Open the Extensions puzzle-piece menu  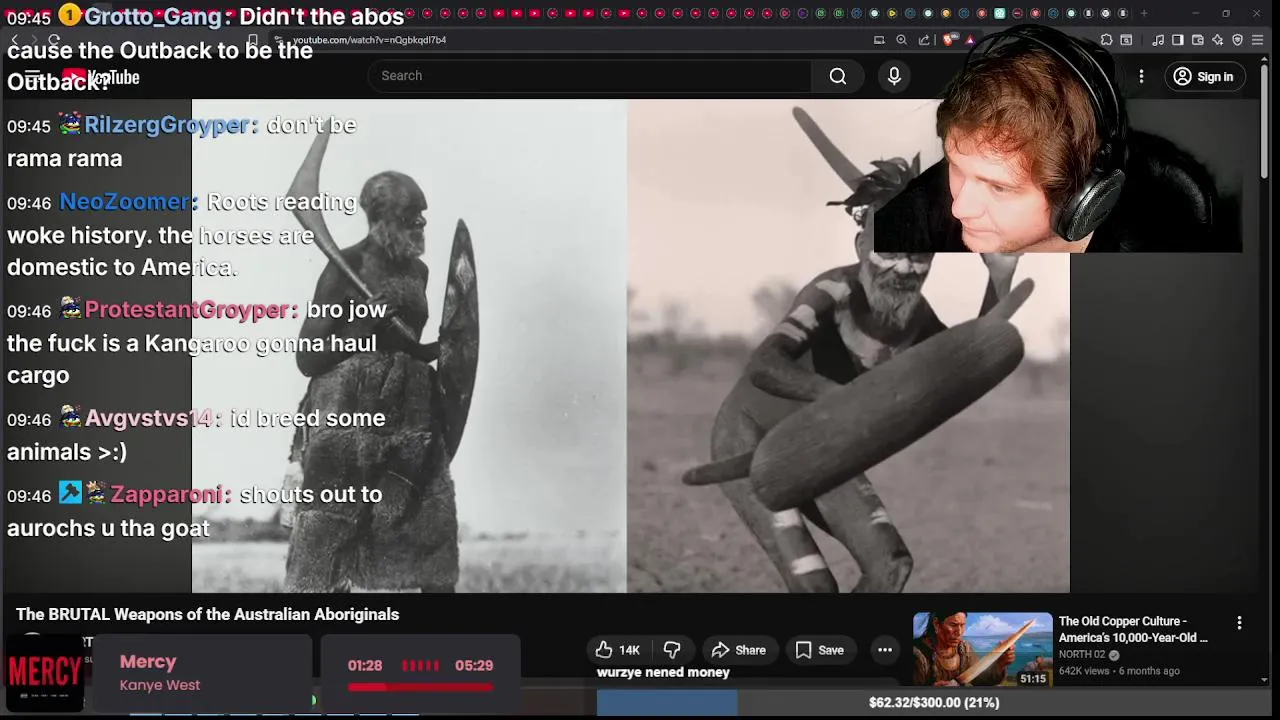(1106, 40)
